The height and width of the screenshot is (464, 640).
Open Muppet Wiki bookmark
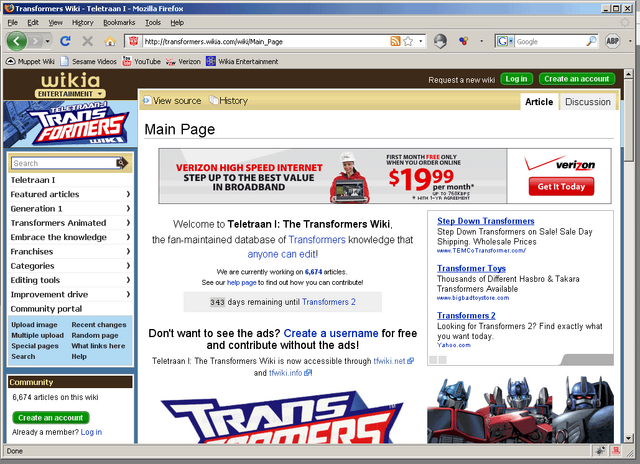[x=30, y=62]
